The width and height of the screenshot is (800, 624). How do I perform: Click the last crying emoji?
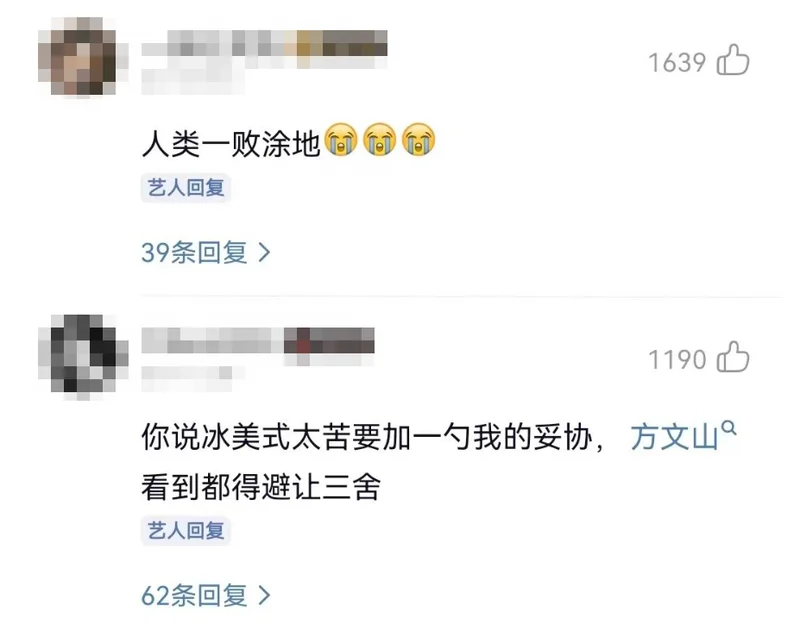point(418,139)
